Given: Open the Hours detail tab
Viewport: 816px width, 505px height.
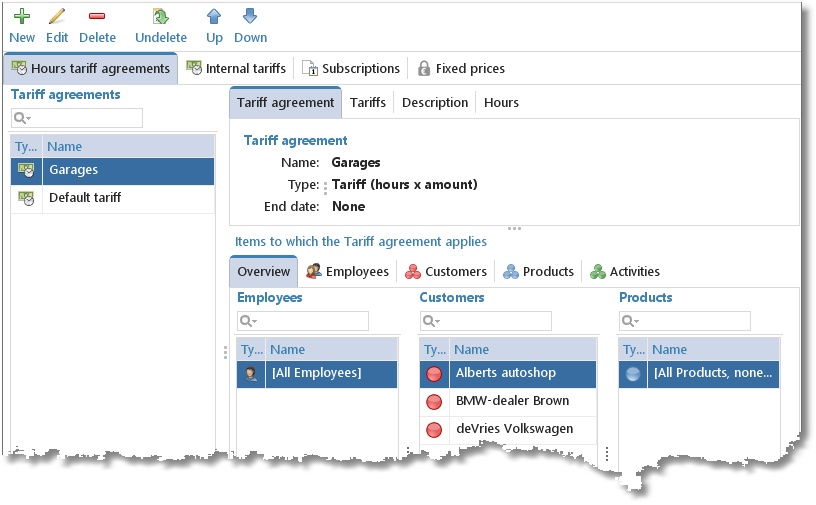Looking at the screenshot, I should pos(501,103).
